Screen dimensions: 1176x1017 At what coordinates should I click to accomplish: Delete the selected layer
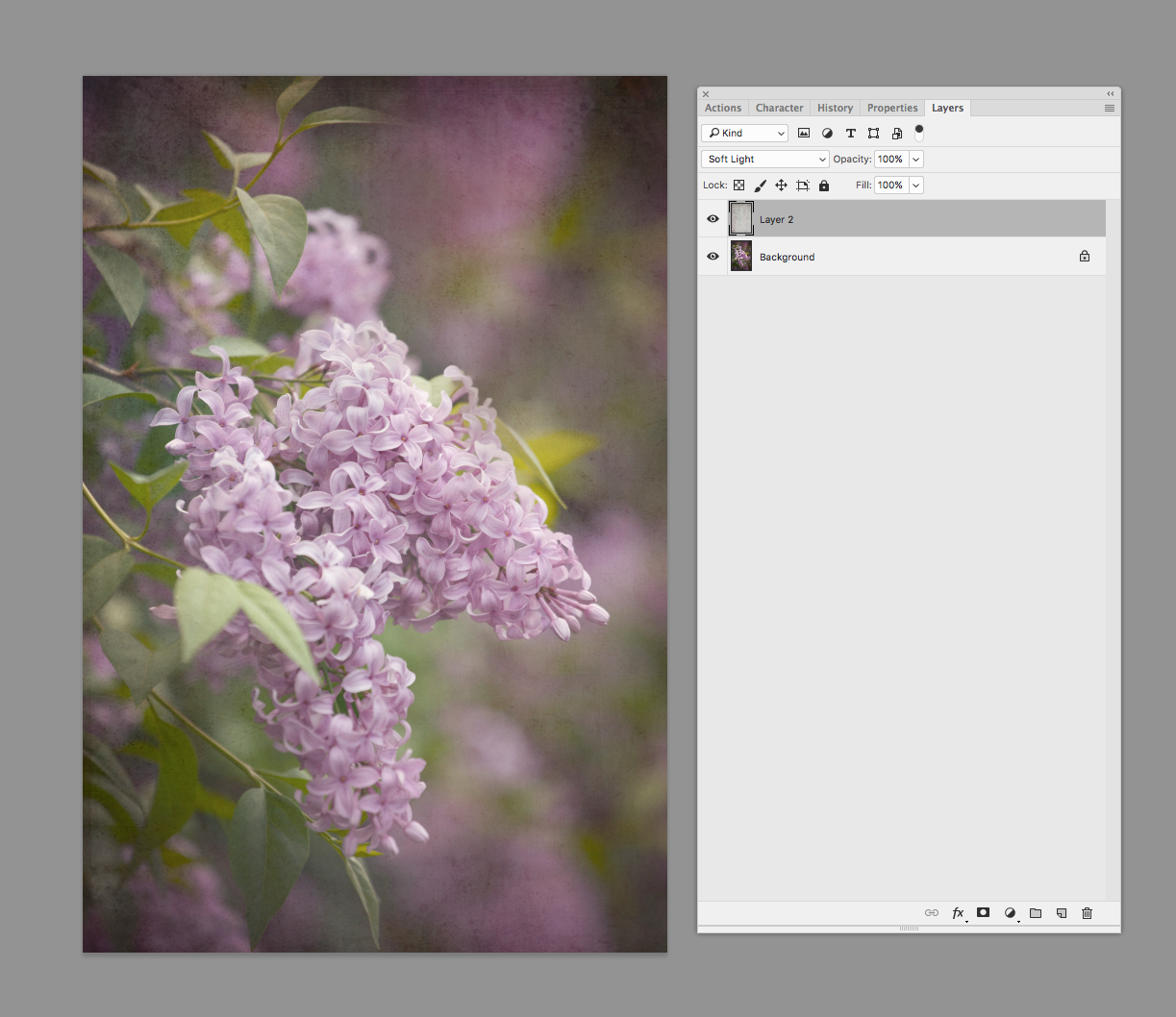tap(1087, 913)
